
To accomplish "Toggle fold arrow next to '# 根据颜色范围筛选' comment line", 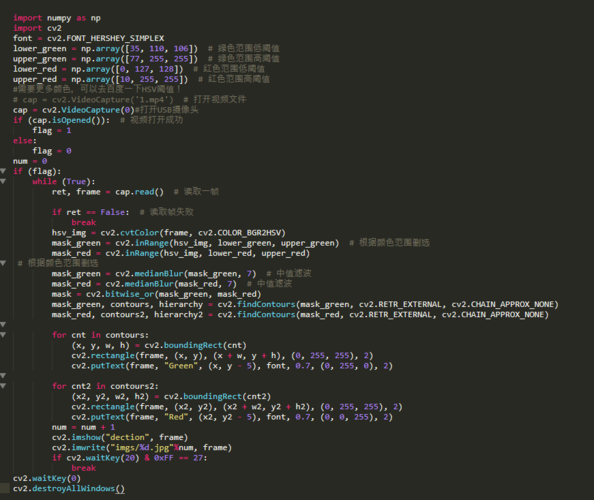I will pos(3,263).
